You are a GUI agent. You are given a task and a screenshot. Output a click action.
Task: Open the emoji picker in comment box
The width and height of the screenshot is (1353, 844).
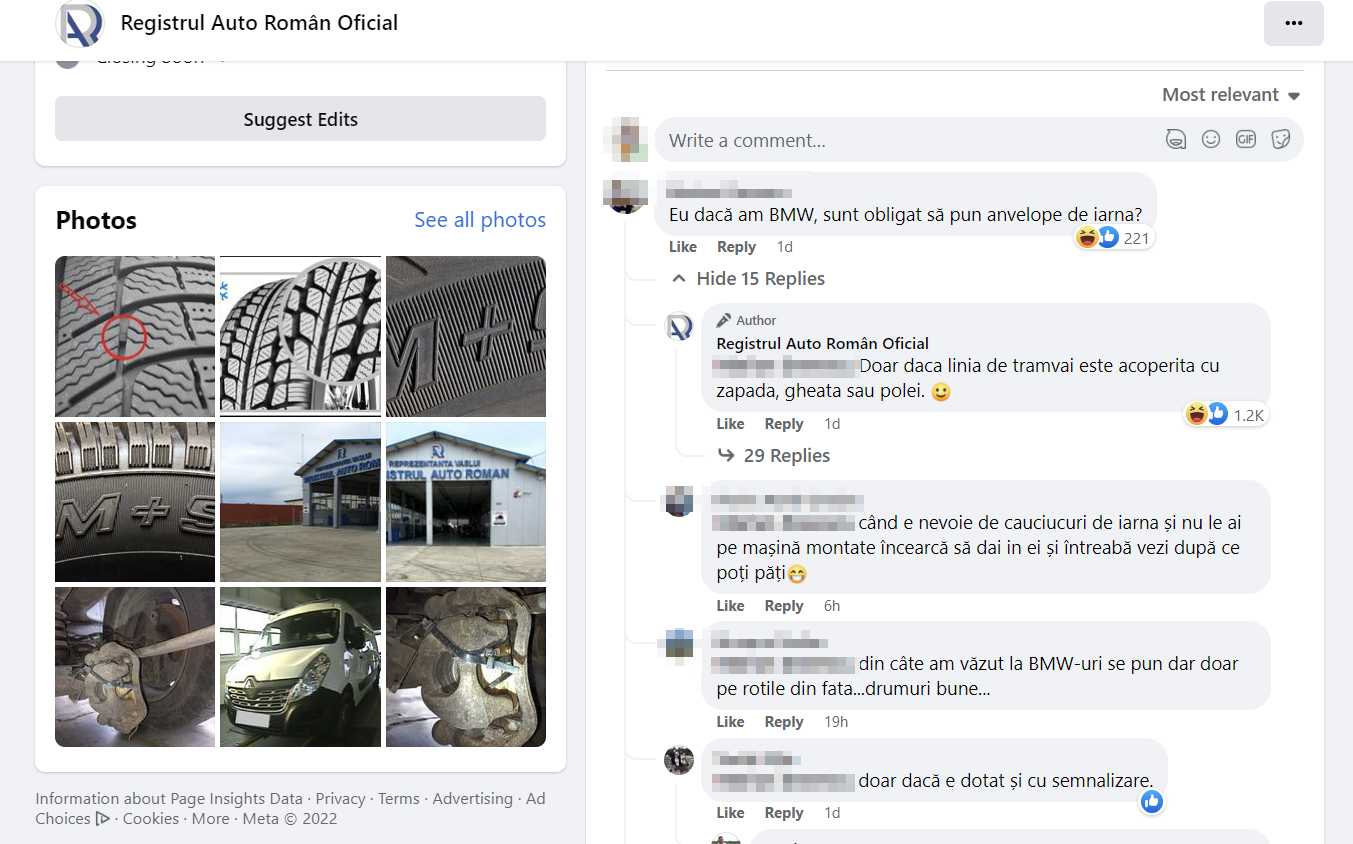pos(1211,140)
